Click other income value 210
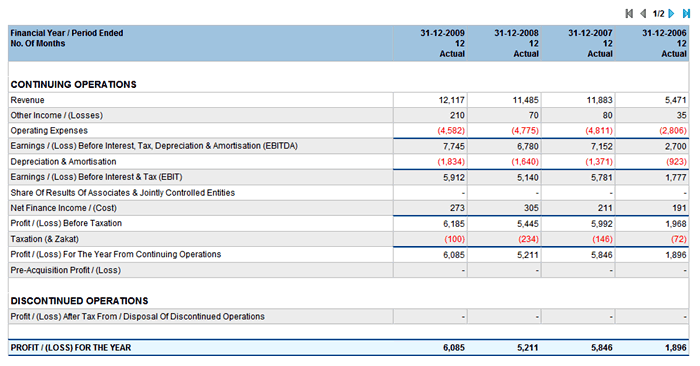700x366 pixels. pos(457,115)
